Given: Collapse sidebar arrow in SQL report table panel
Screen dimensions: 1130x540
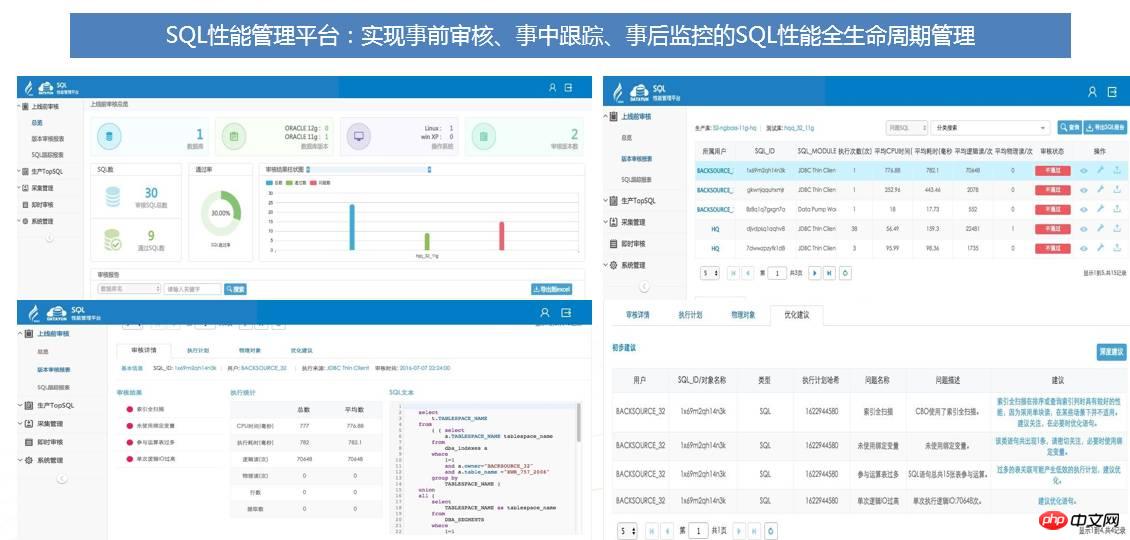Looking at the screenshot, I should (644, 287).
